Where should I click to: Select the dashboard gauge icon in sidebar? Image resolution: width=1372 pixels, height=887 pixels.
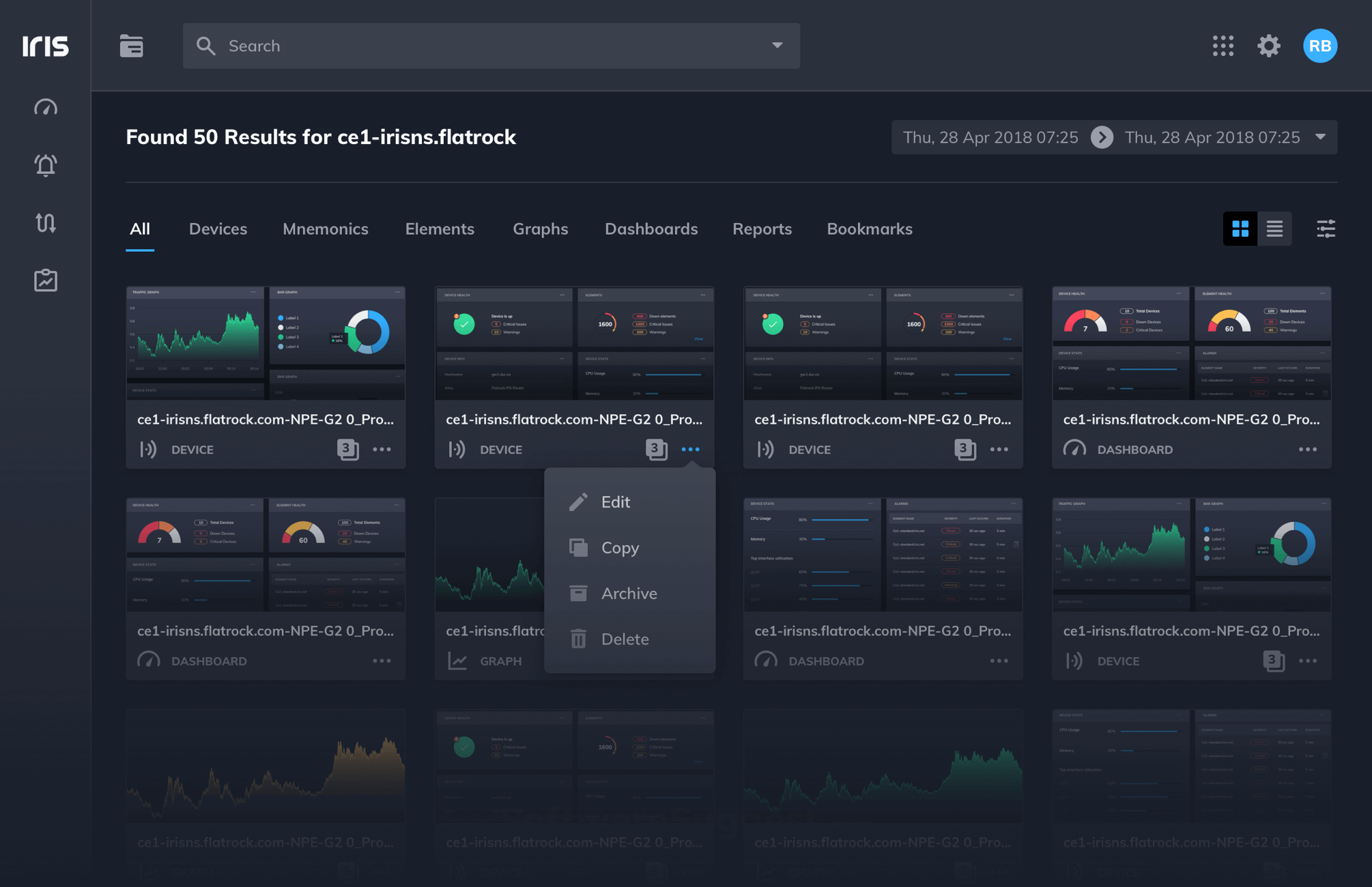[x=45, y=107]
